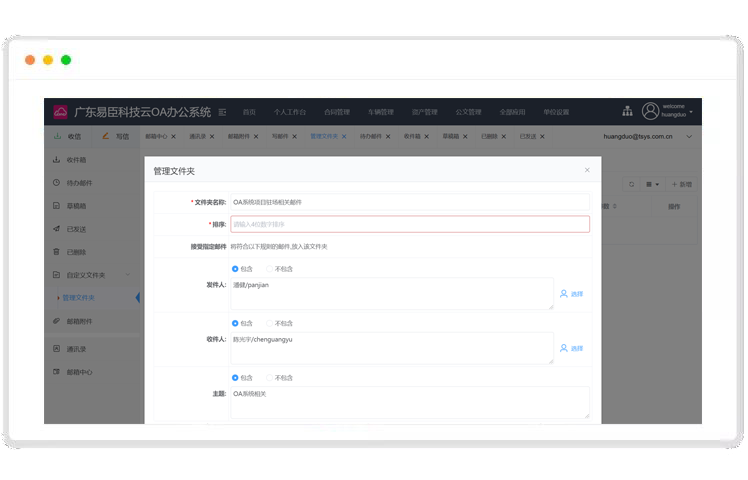
Task: Close the 邮箱附件 tab
Action: point(256,137)
